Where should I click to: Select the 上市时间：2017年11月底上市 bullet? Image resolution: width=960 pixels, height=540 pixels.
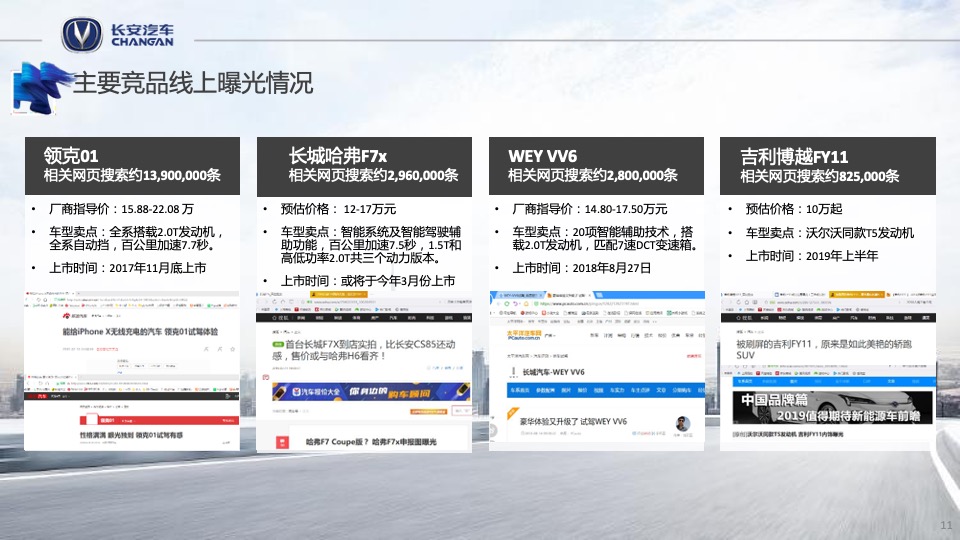[x=127, y=268]
